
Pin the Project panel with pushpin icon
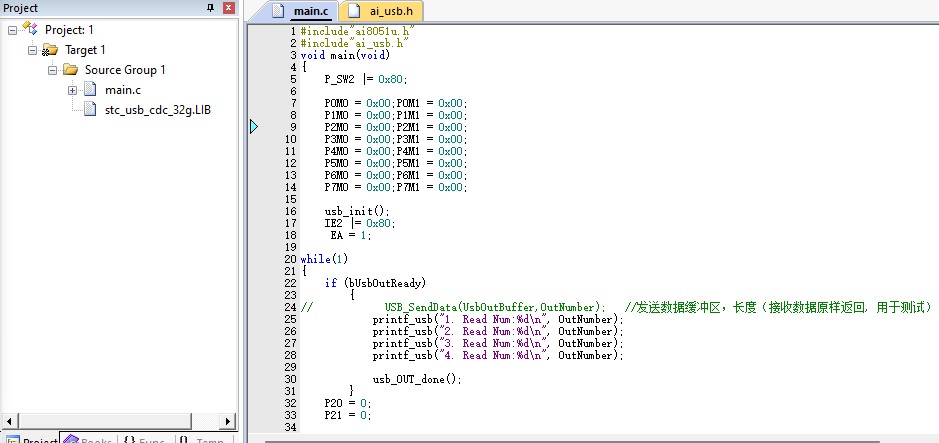[x=210, y=8]
